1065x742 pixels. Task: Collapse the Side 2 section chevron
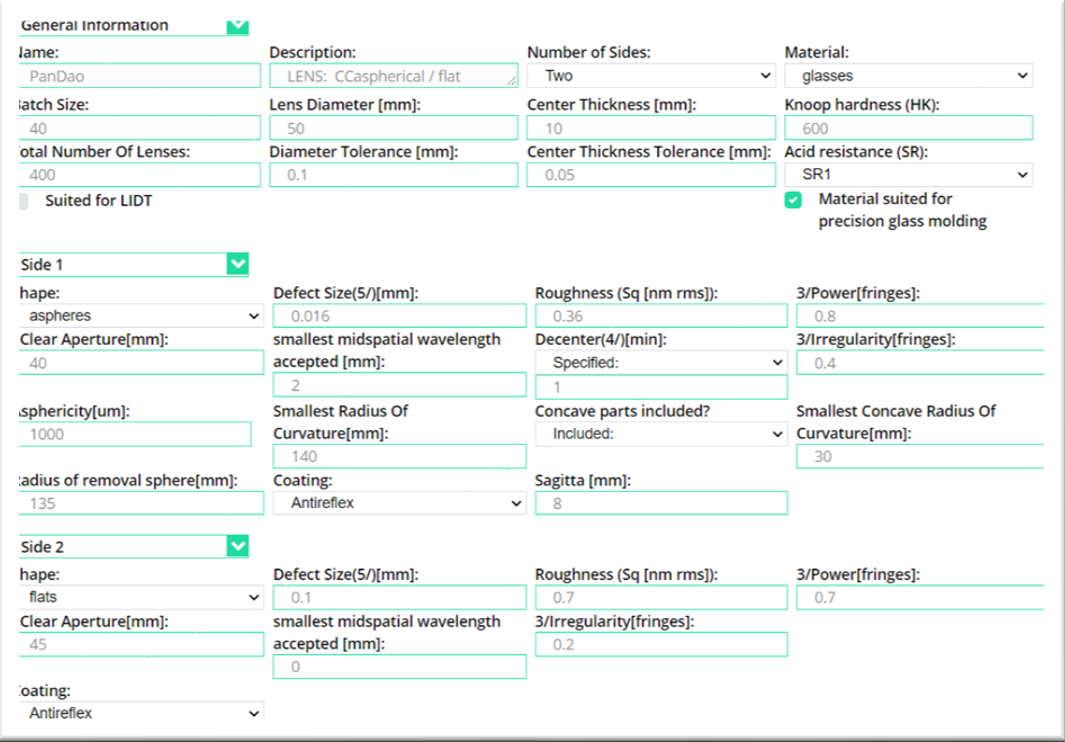click(x=238, y=546)
